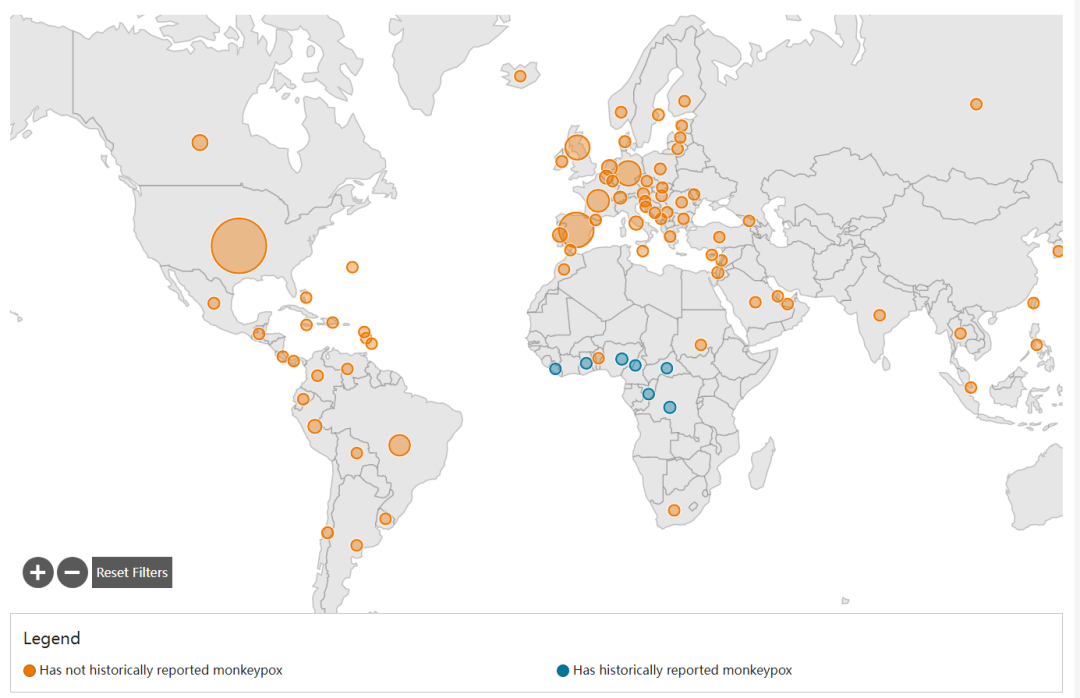Click the Bermuda marker in the Atlantic

coord(352,267)
